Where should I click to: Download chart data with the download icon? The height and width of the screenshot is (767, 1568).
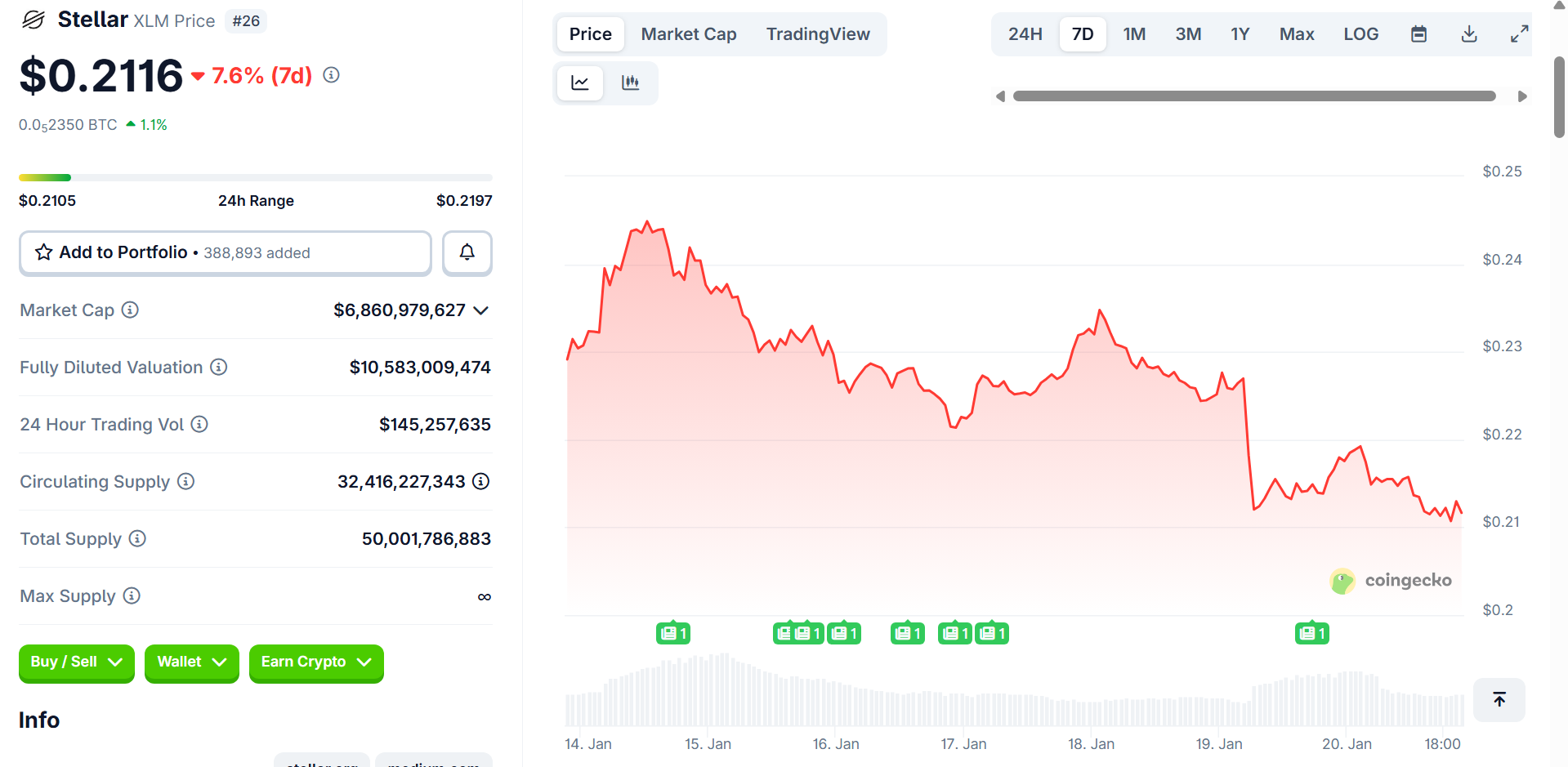click(x=1468, y=34)
